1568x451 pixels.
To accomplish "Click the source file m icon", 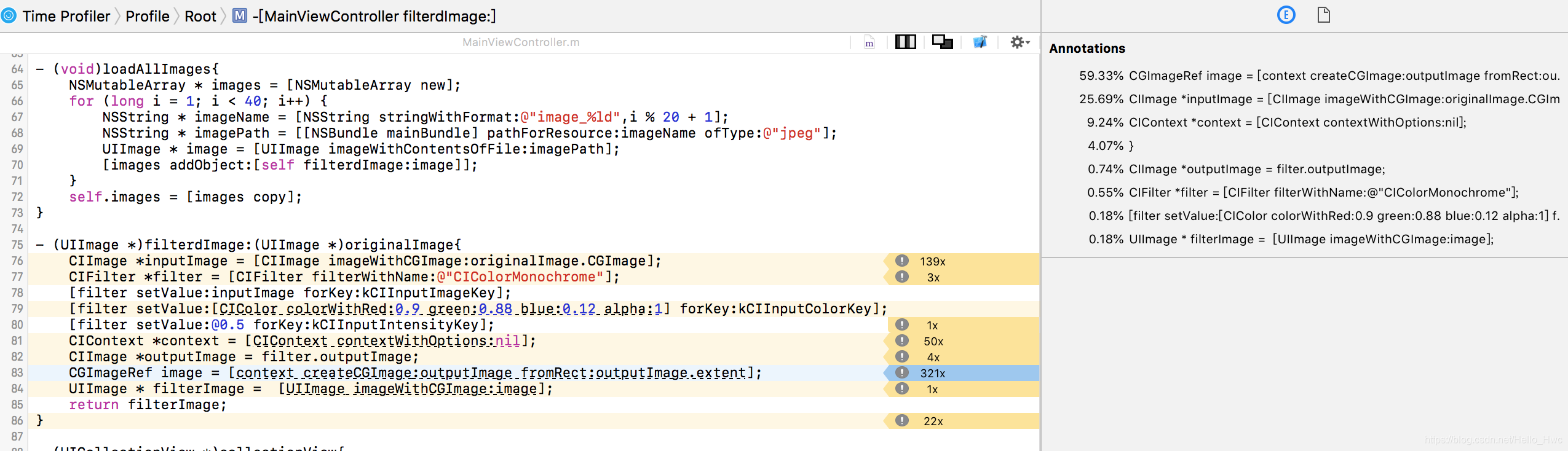I will pos(869,42).
